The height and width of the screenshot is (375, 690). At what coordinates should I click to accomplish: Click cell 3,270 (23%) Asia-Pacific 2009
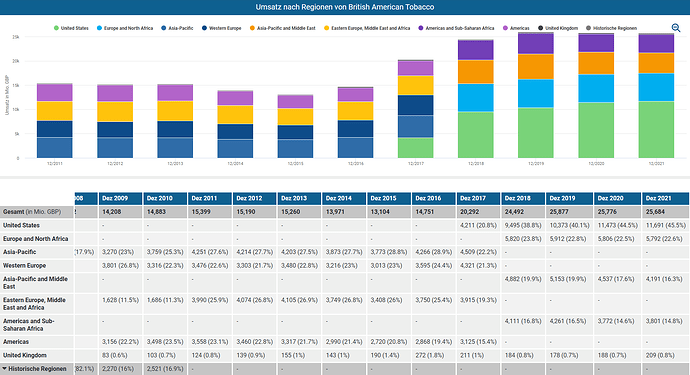117,252
